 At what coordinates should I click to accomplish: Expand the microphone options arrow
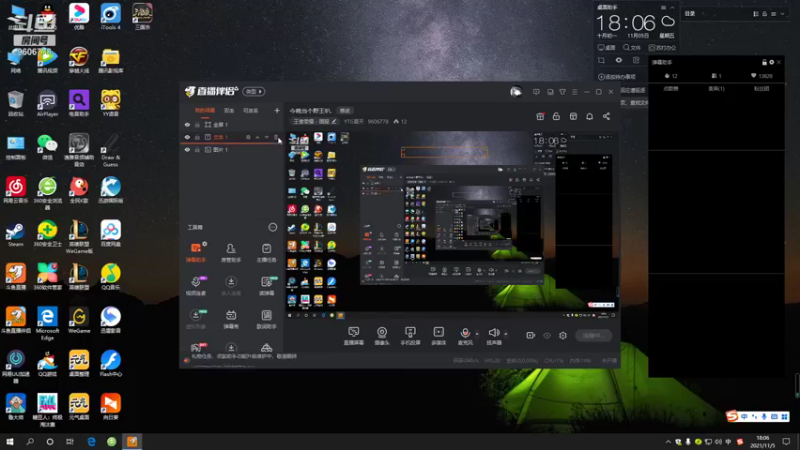pos(477,334)
